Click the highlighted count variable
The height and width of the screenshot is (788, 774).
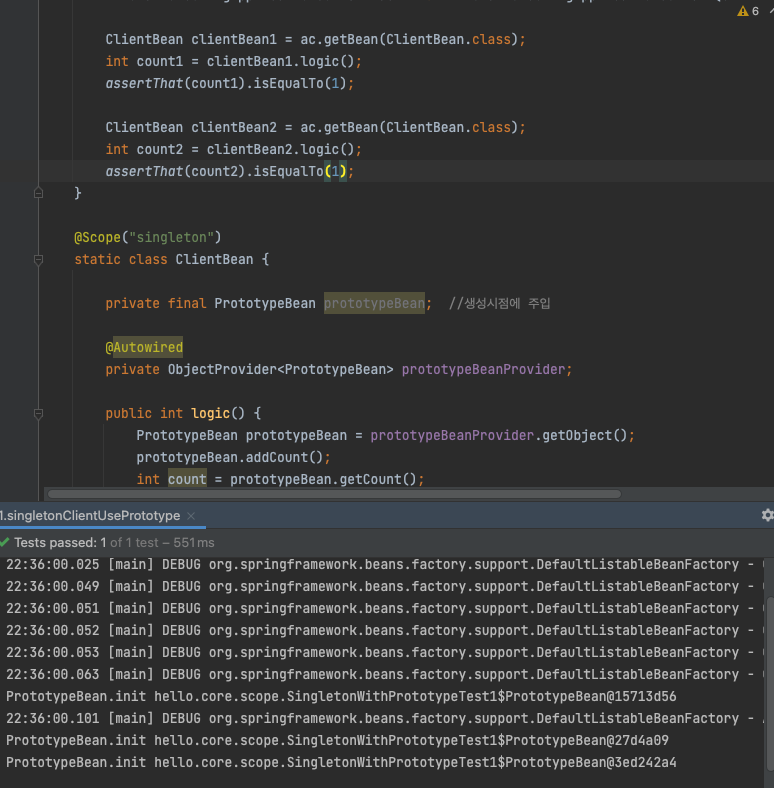(187, 479)
